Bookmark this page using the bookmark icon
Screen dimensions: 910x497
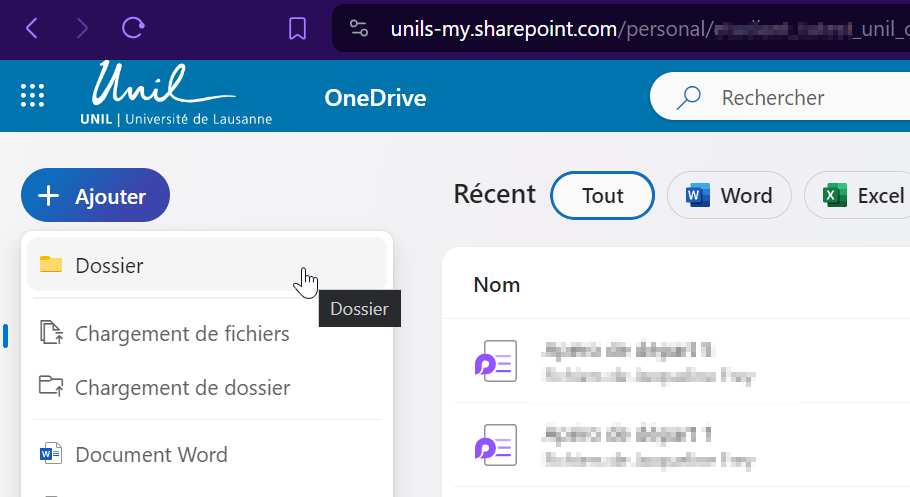(x=297, y=29)
